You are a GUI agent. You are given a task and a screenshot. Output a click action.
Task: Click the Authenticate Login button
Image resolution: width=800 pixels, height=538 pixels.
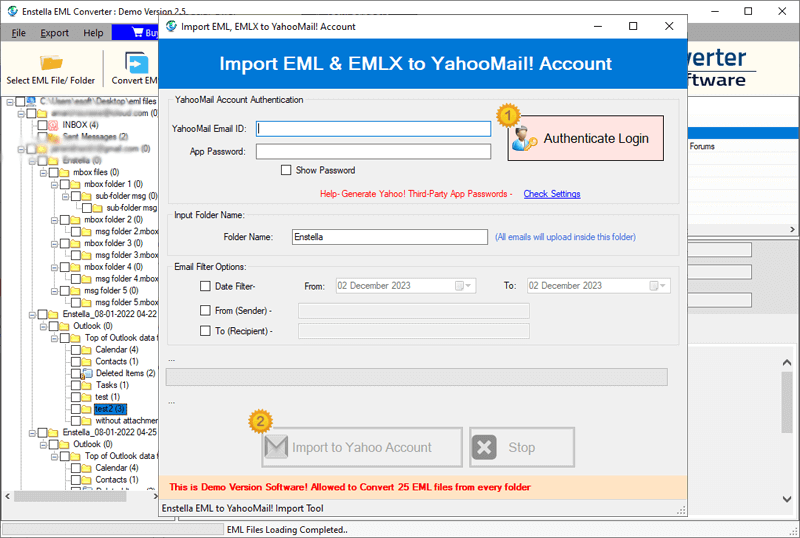coord(586,138)
